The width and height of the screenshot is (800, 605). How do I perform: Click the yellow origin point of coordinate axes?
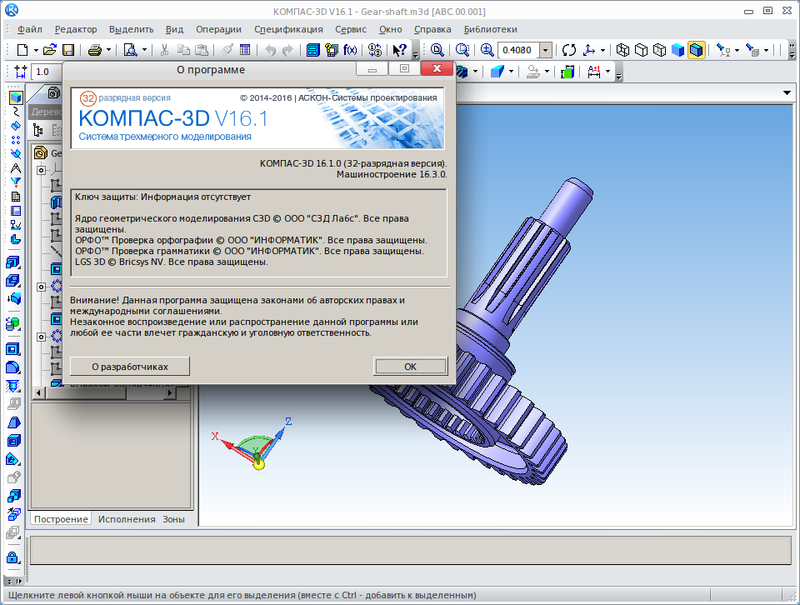(x=258, y=464)
